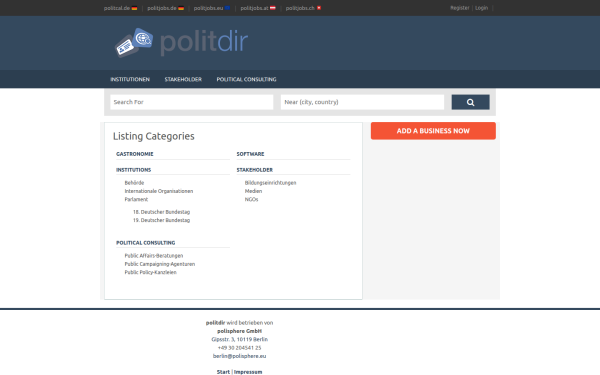
Task: Open Bildungseinrichtungen subcategory
Action: tap(271, 183)
